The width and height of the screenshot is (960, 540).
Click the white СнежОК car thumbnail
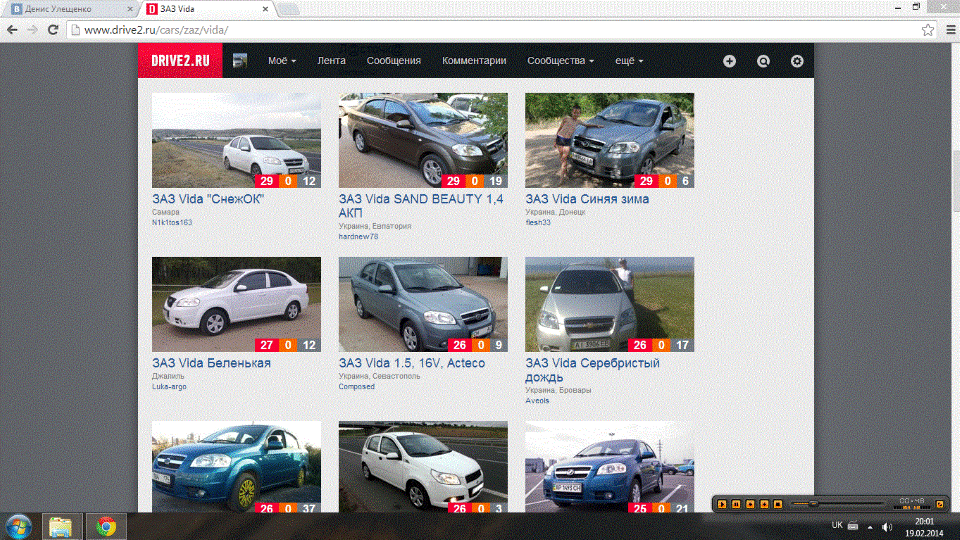click(236, 140)
